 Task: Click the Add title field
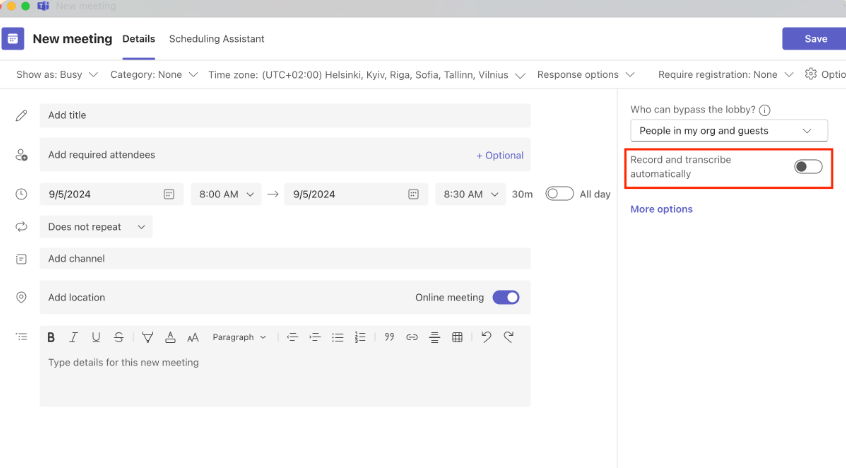tap(285, 116)
